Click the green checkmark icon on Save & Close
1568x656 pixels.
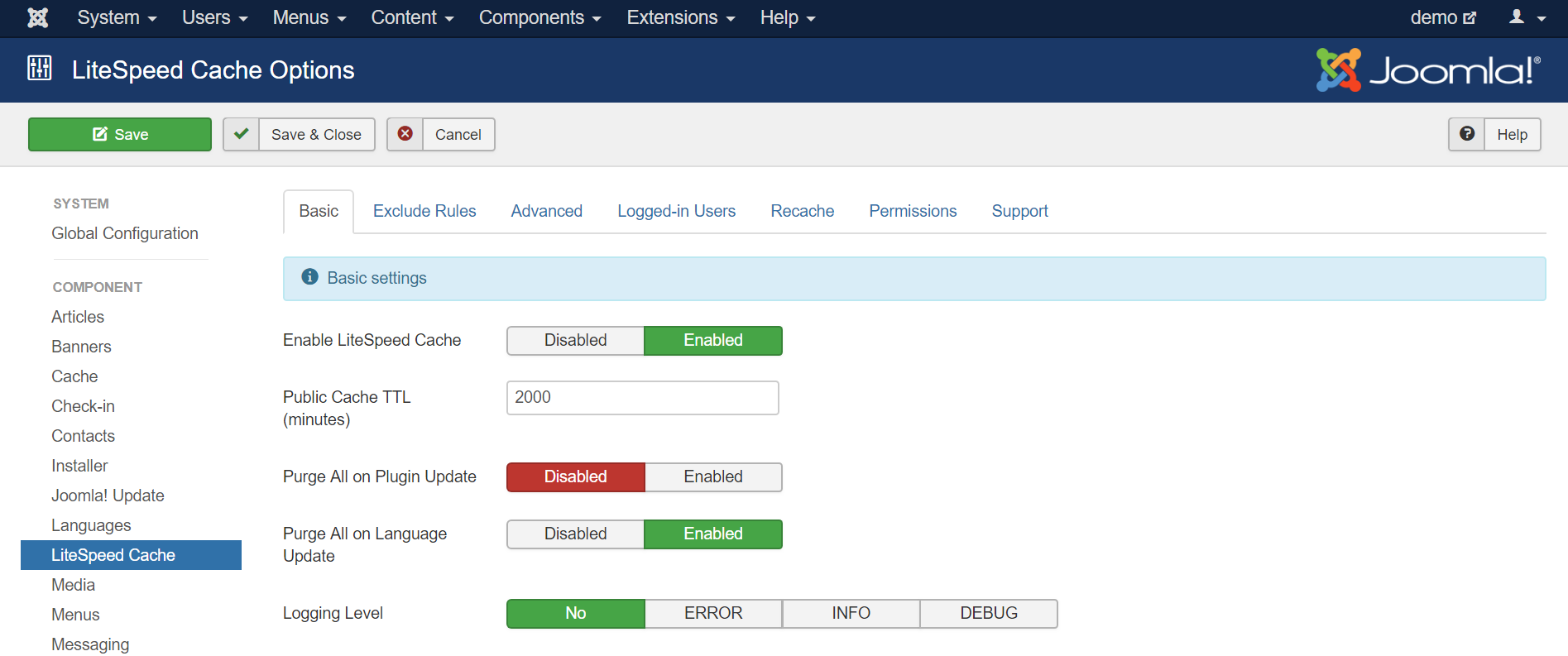[241, 134]
